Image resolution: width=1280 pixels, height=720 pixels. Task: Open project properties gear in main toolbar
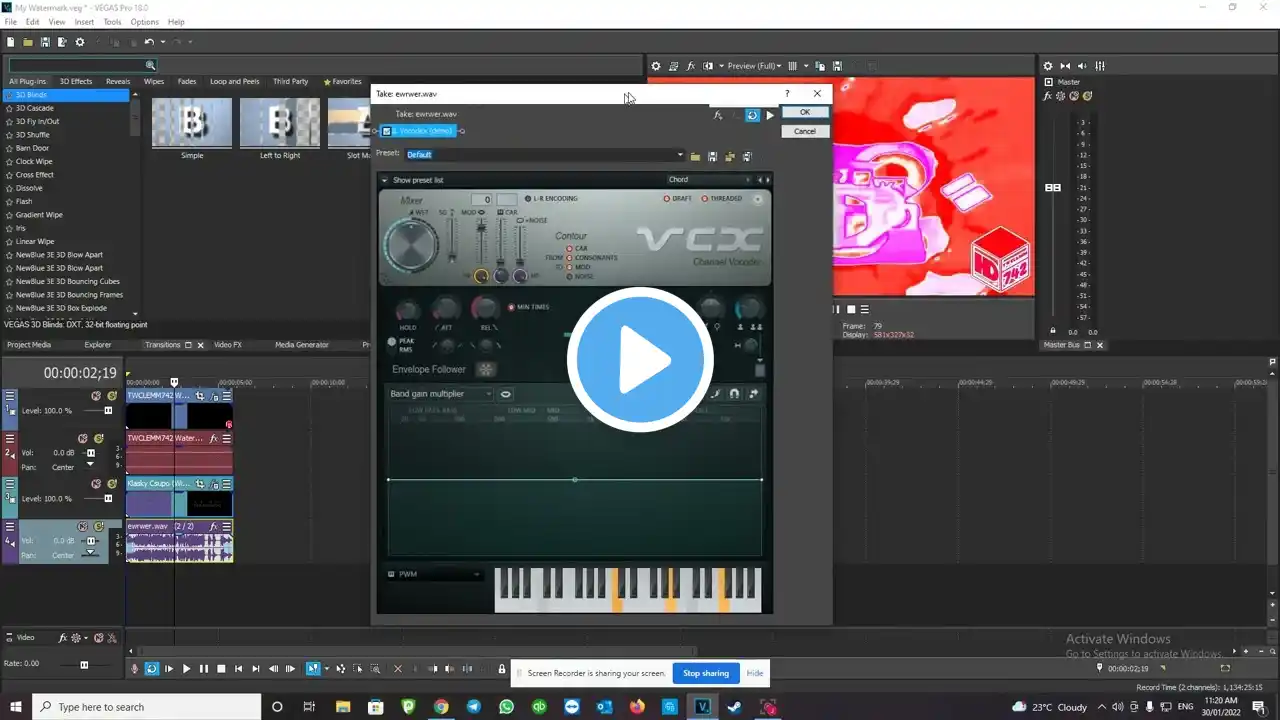tap(80, 42)
